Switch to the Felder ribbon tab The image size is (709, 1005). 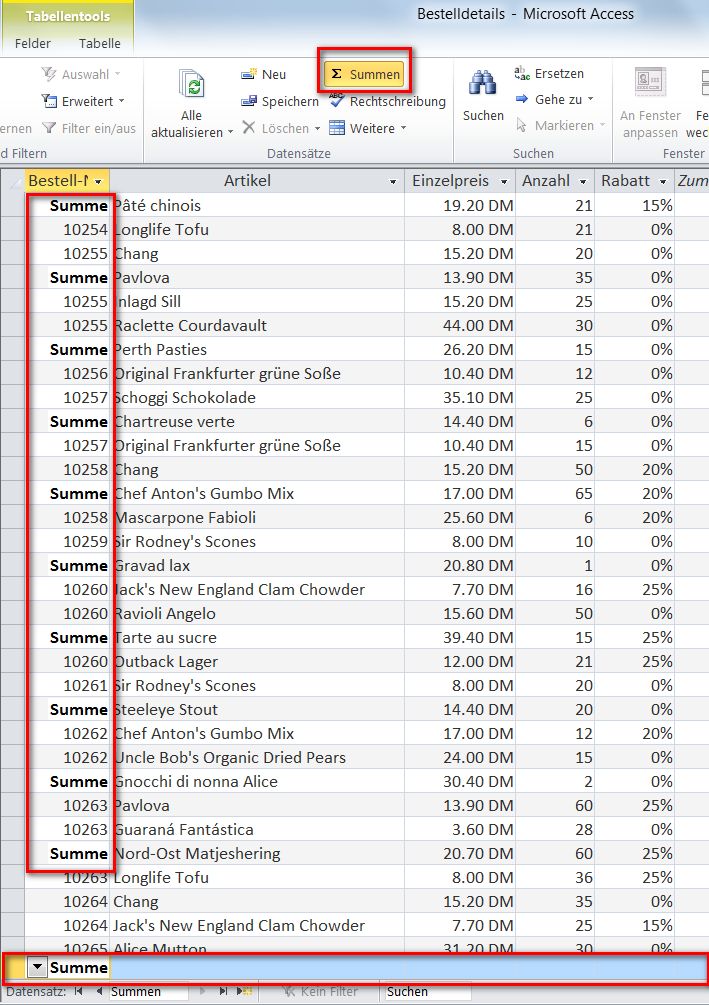pyautogui.click(x=33, y=44)
